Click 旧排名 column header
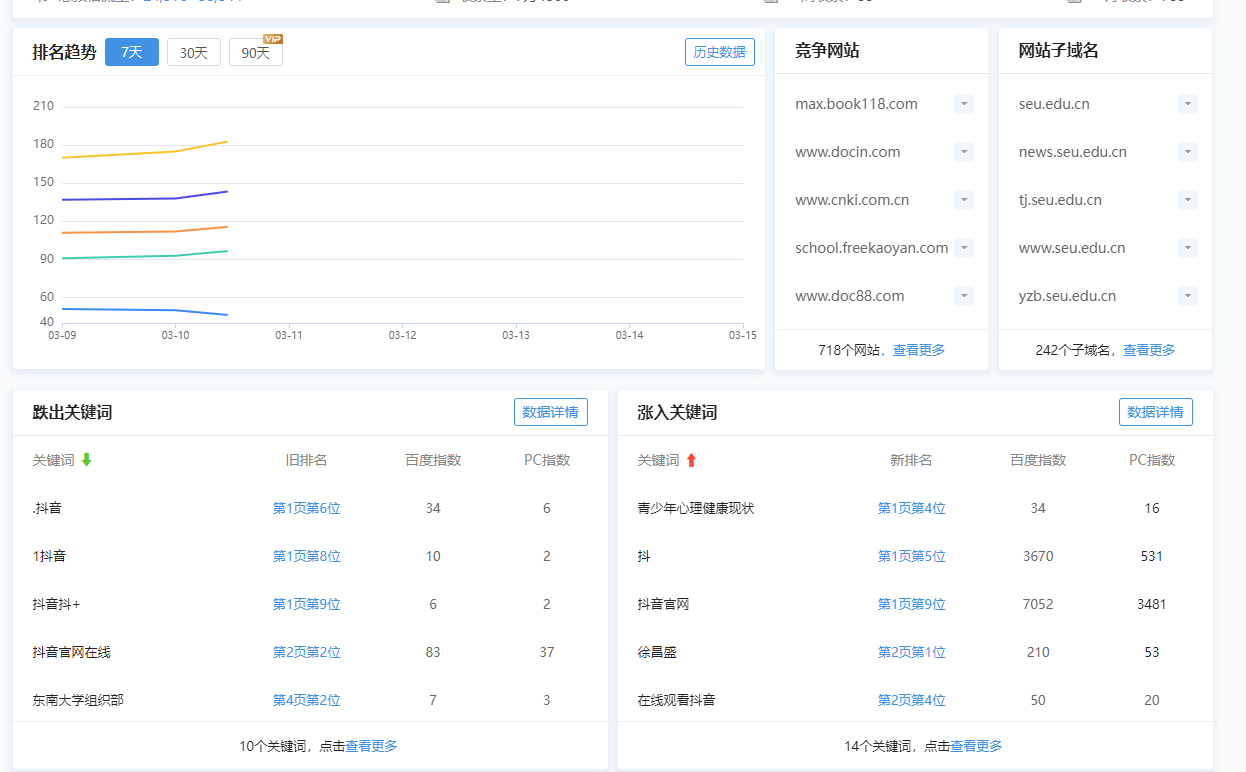Screen dimensions: 1246x772 coord(306,460)
